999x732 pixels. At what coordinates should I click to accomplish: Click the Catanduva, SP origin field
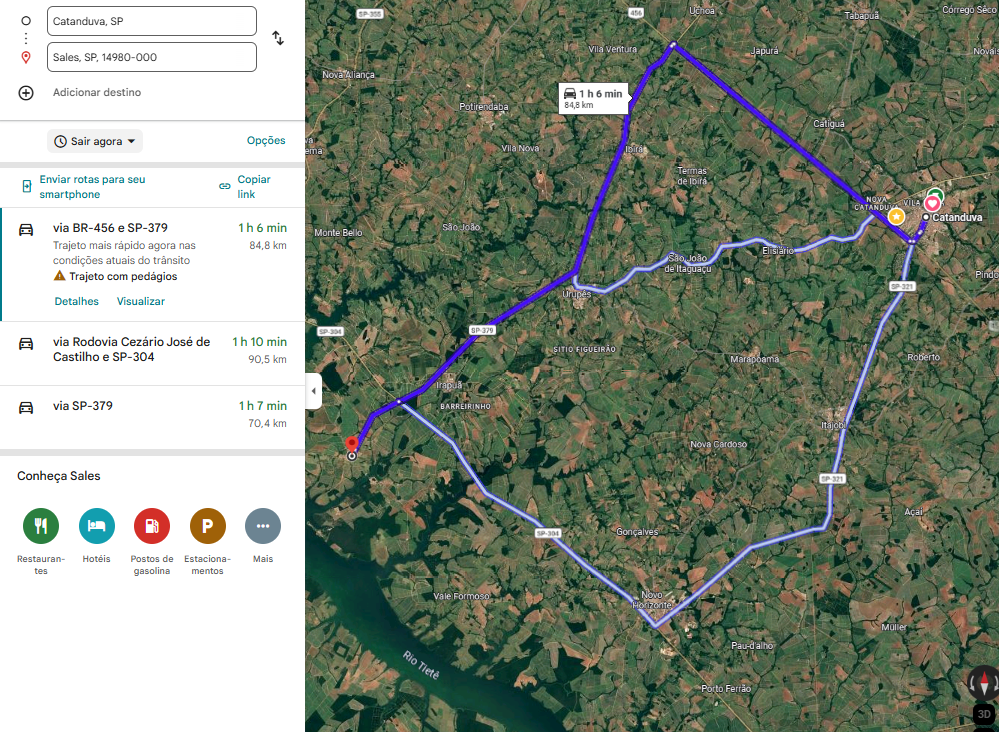(x=151, y=21)
